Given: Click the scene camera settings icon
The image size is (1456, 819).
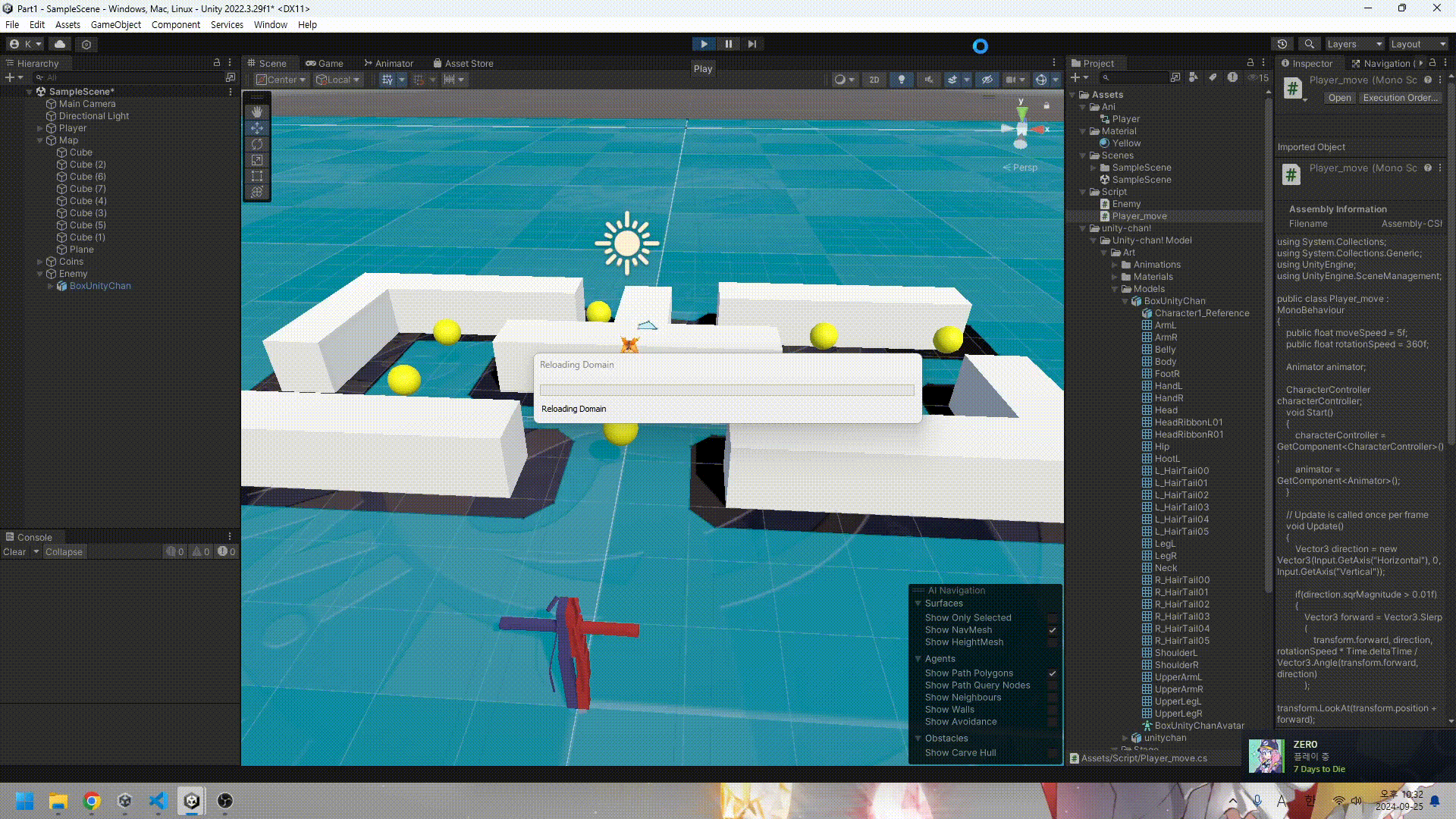Looking at the screenshot, I should [1010, 80].
